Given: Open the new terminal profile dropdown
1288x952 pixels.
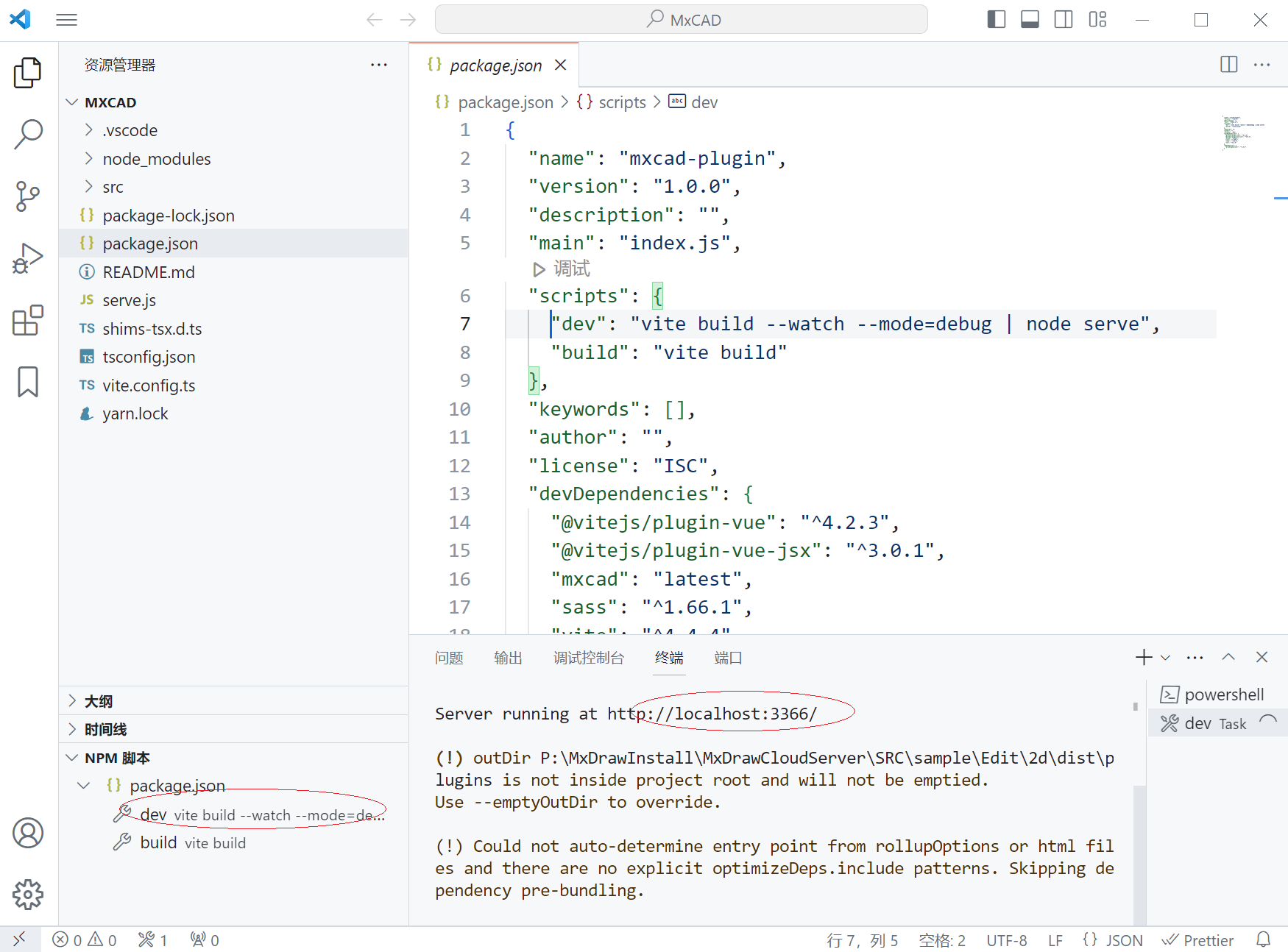Looking at the screenshot, I should click(1165, 657).
